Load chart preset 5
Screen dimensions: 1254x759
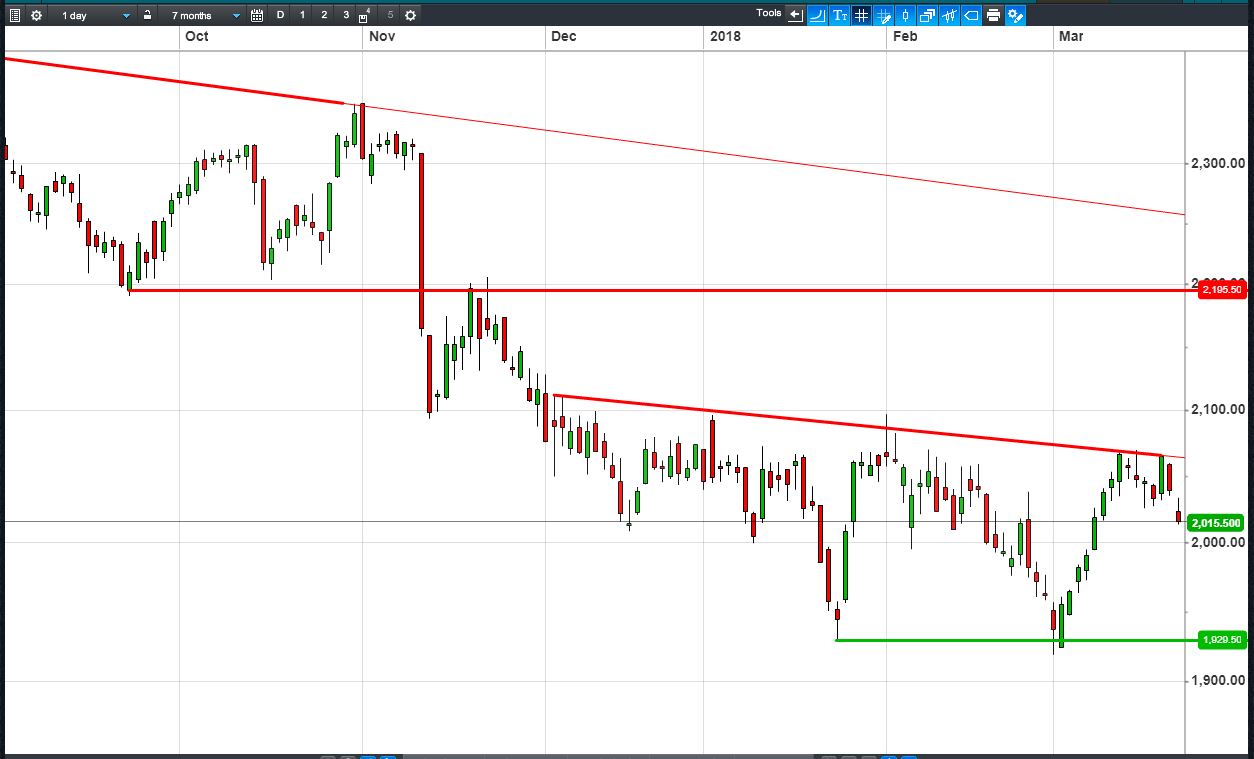point(390,15)
